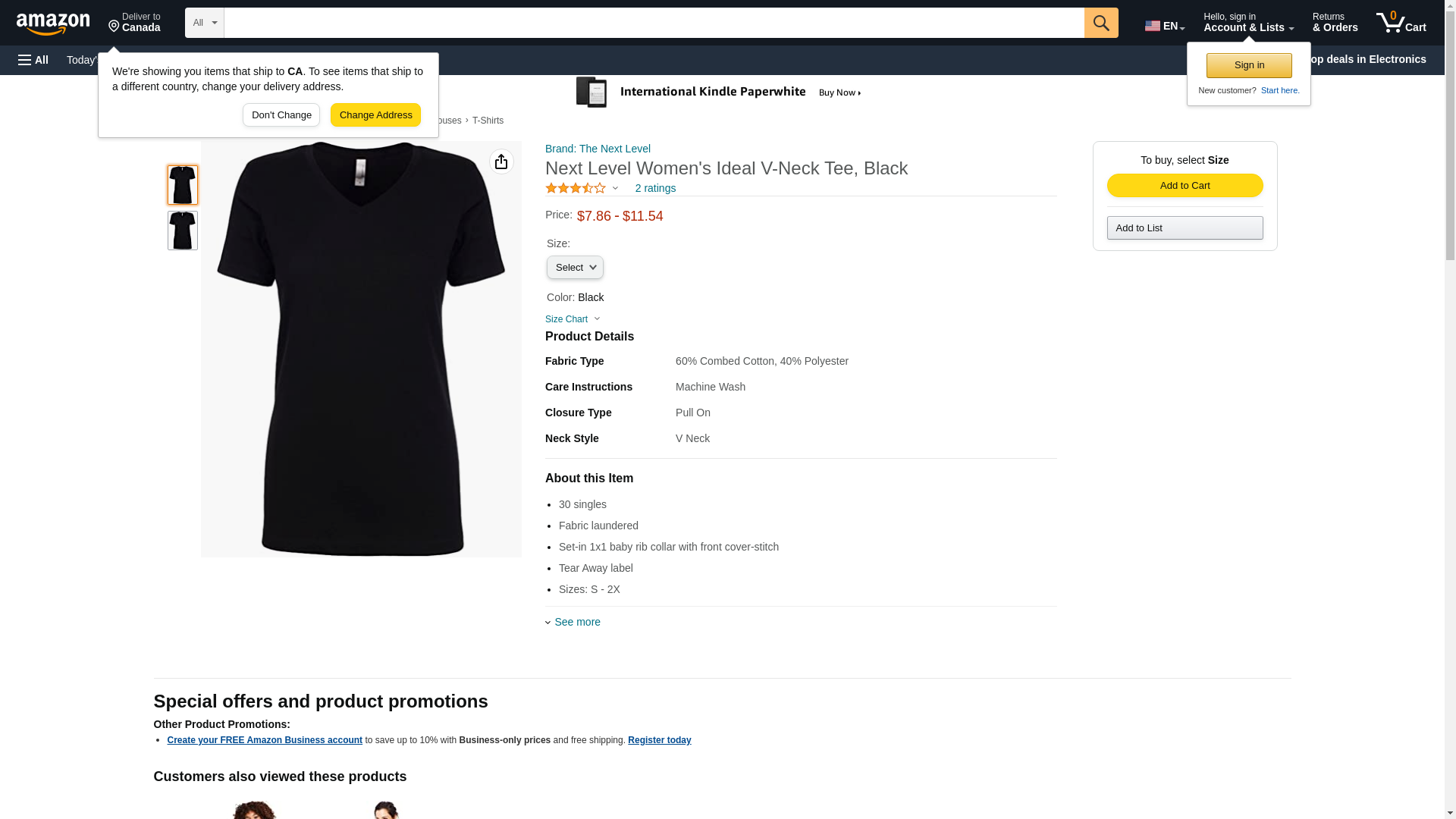Click the share icon on product image

tap(501, 162)
